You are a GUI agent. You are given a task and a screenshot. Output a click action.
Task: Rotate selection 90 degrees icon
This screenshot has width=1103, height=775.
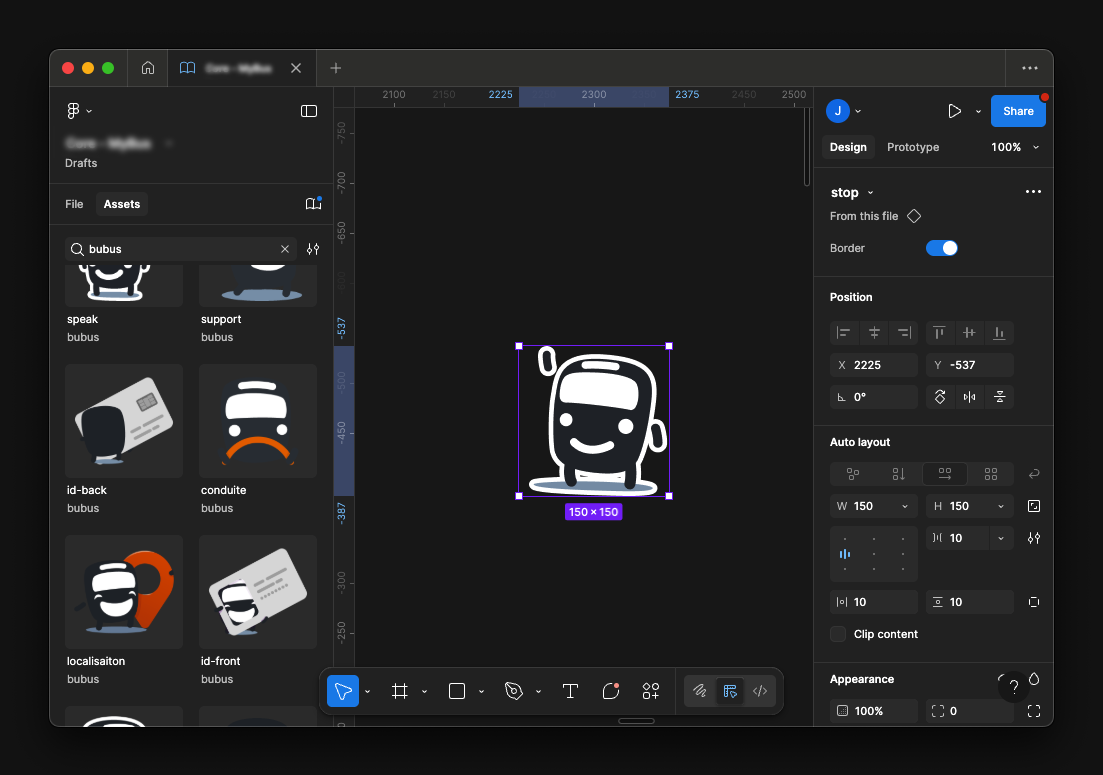click(x=940, y=397)
